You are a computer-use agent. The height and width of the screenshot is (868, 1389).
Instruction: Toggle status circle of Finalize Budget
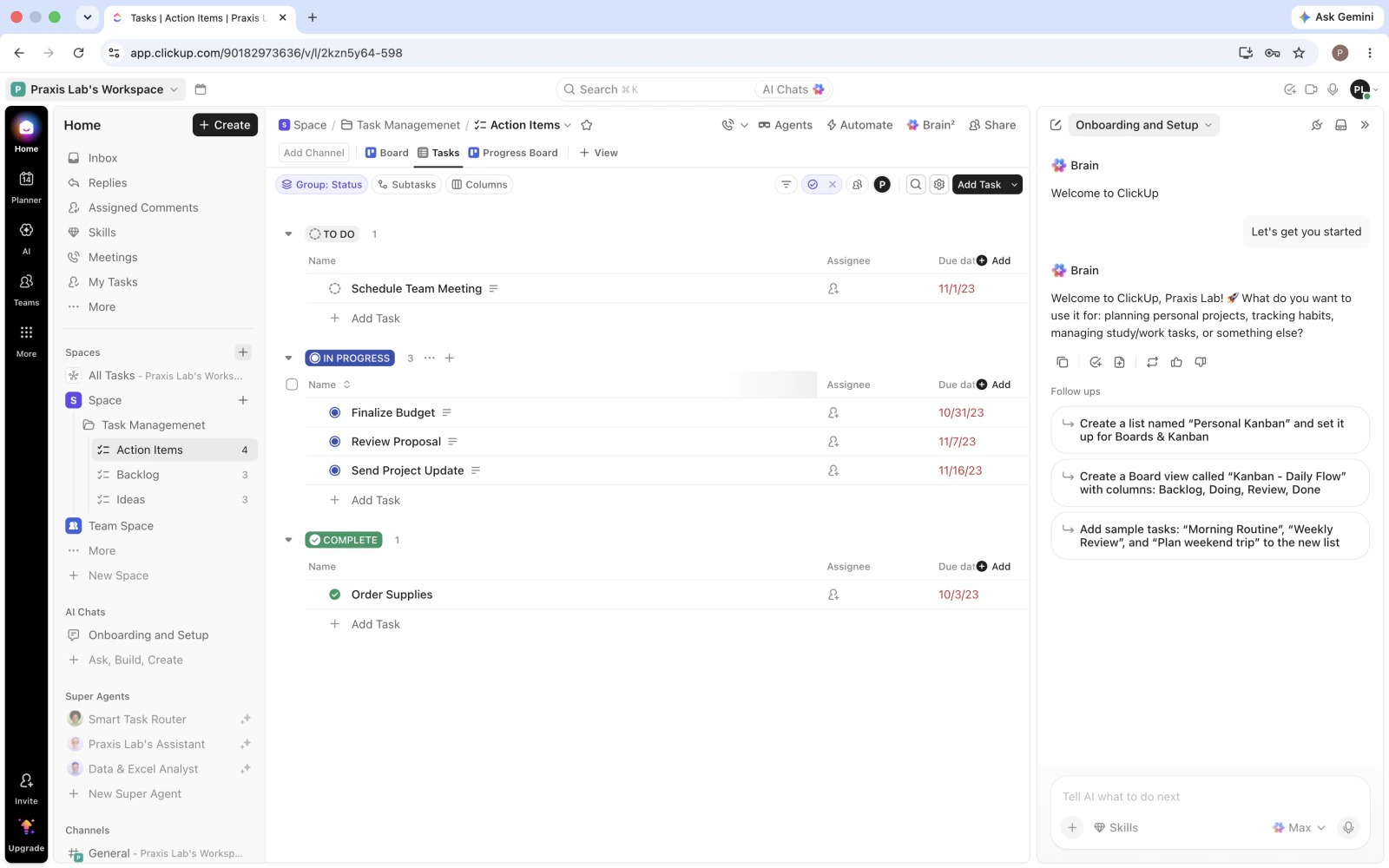tap(334, 412)
